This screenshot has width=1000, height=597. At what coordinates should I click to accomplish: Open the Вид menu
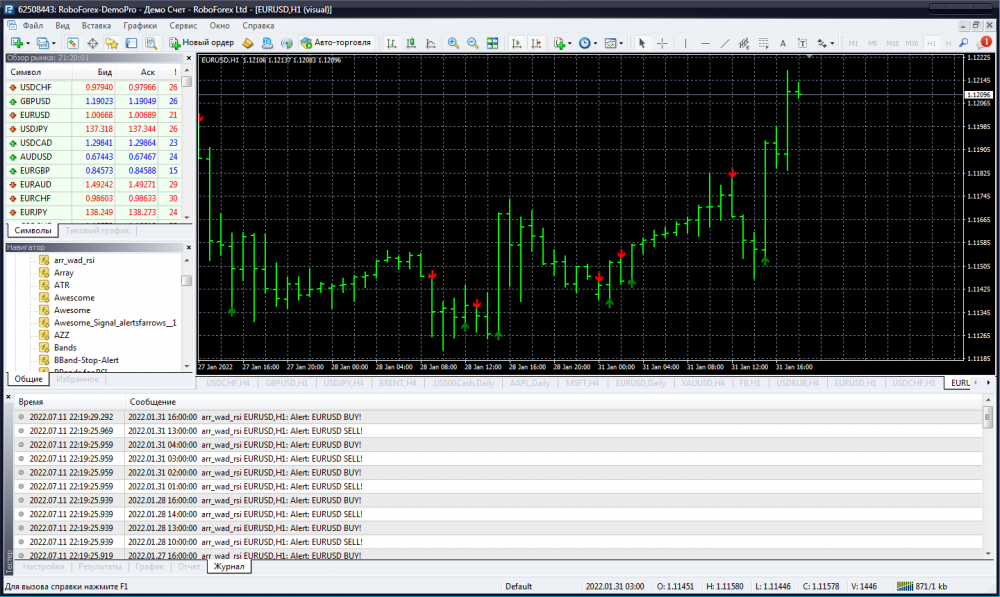pyautogui.click(x=62, y=26)
